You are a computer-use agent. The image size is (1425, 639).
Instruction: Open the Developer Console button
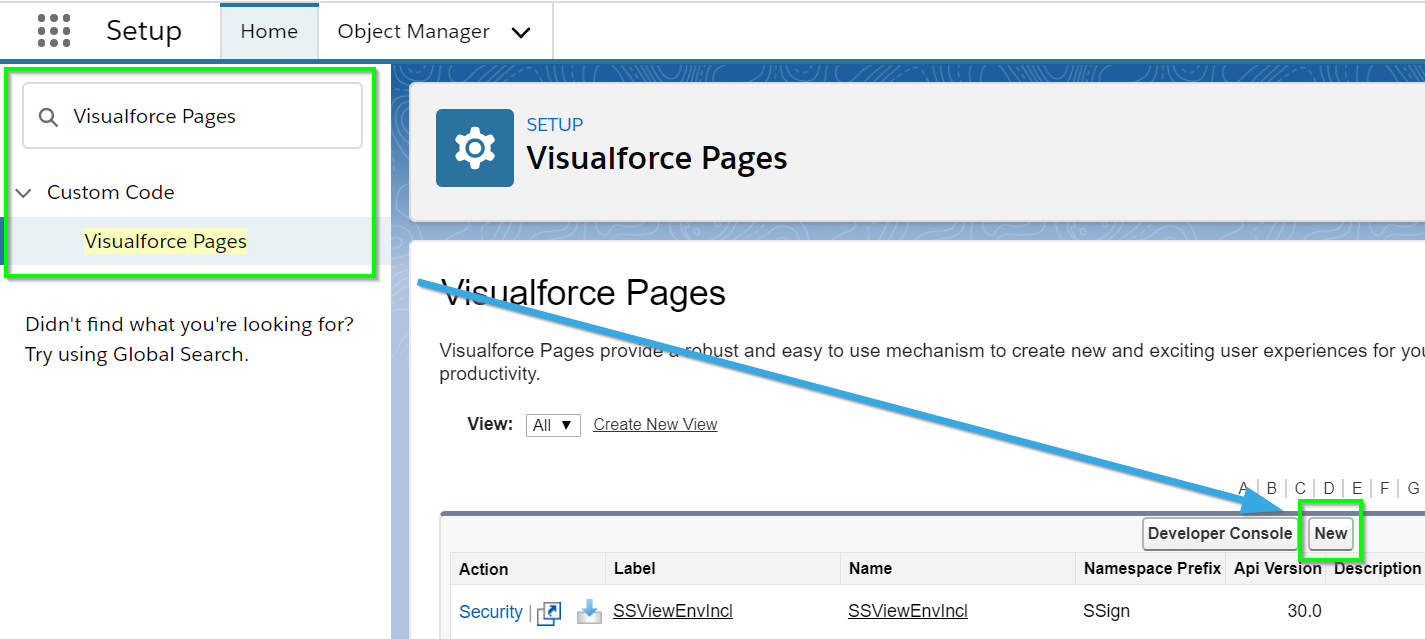[1220, 533]
